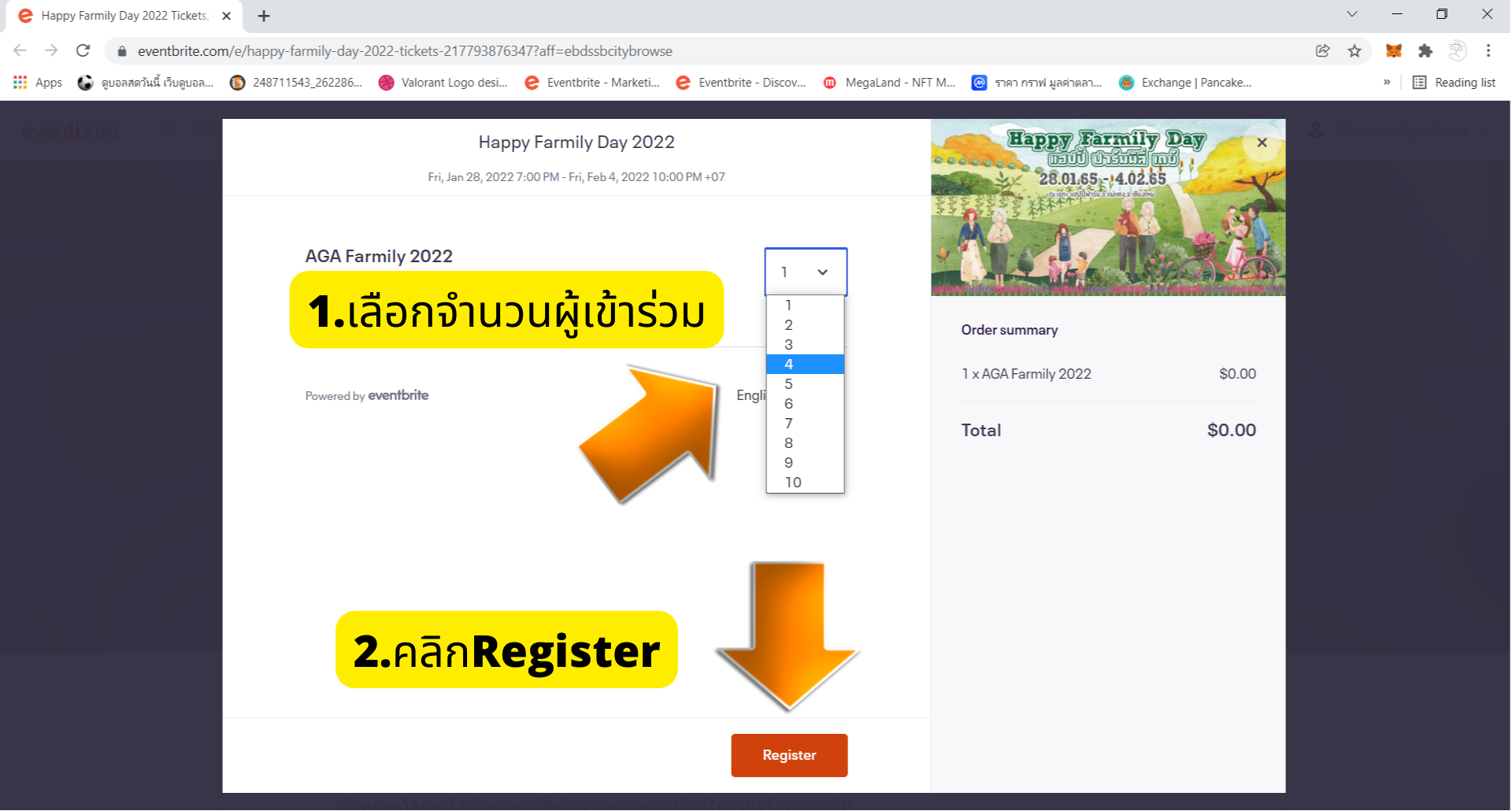The image size is (1512, 811).
Task: Bookmark this page with the star icon
Action: (1354, 51)
